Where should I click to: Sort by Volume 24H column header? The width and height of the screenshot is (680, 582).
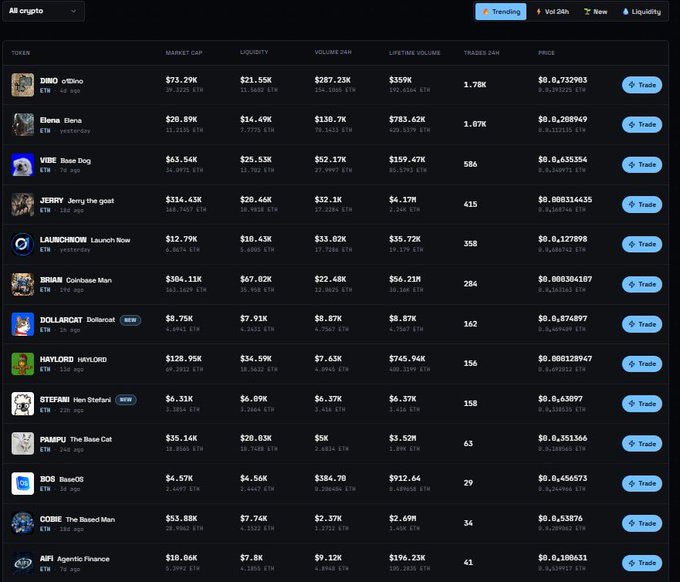tap(333, 52)
